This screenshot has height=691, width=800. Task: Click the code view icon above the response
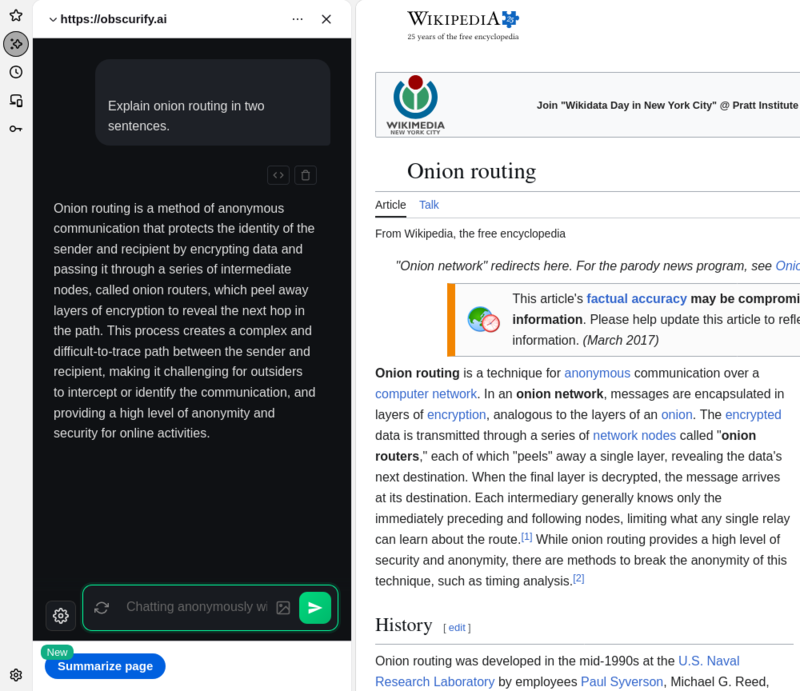pos(279,175)
